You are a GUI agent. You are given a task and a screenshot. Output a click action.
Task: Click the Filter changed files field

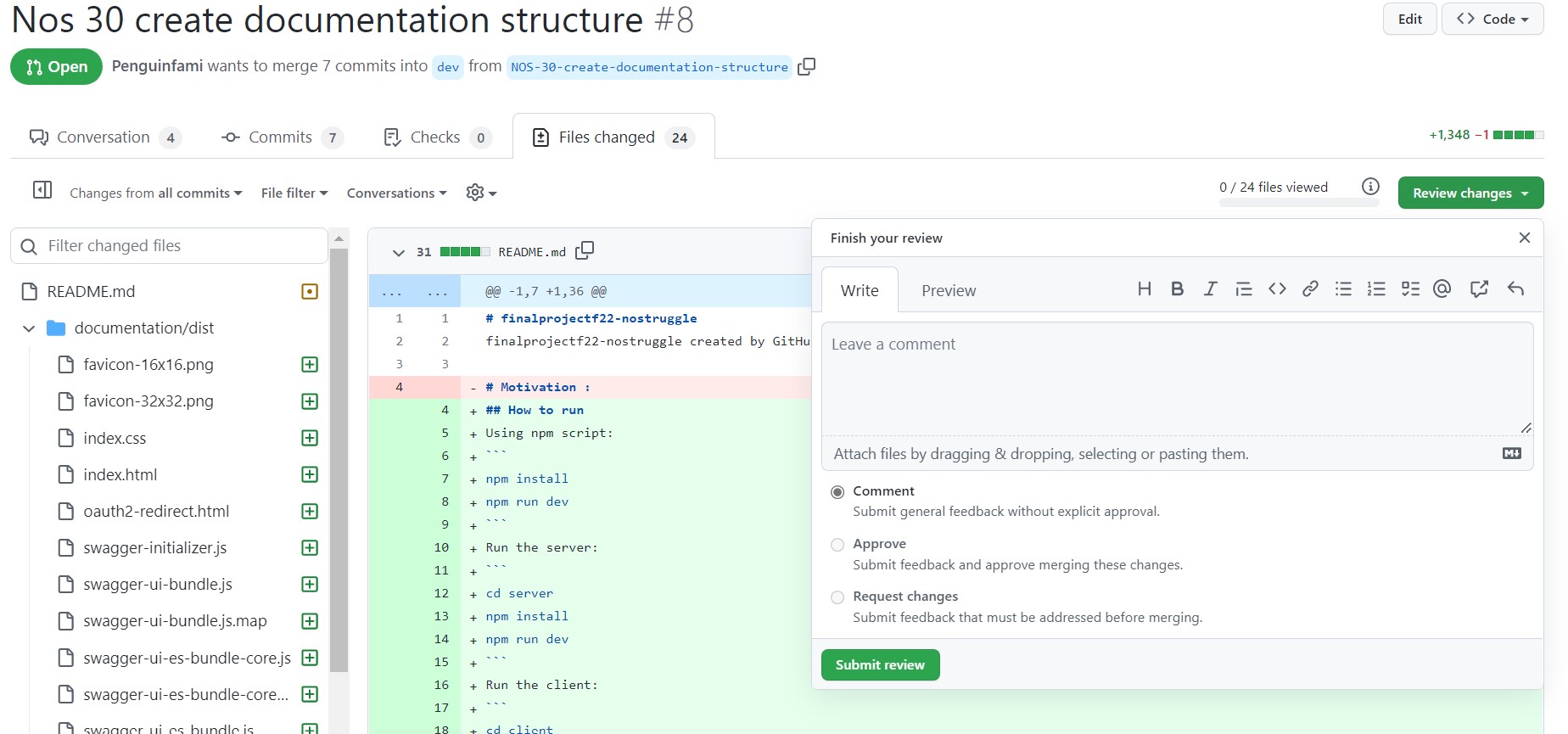178,246
